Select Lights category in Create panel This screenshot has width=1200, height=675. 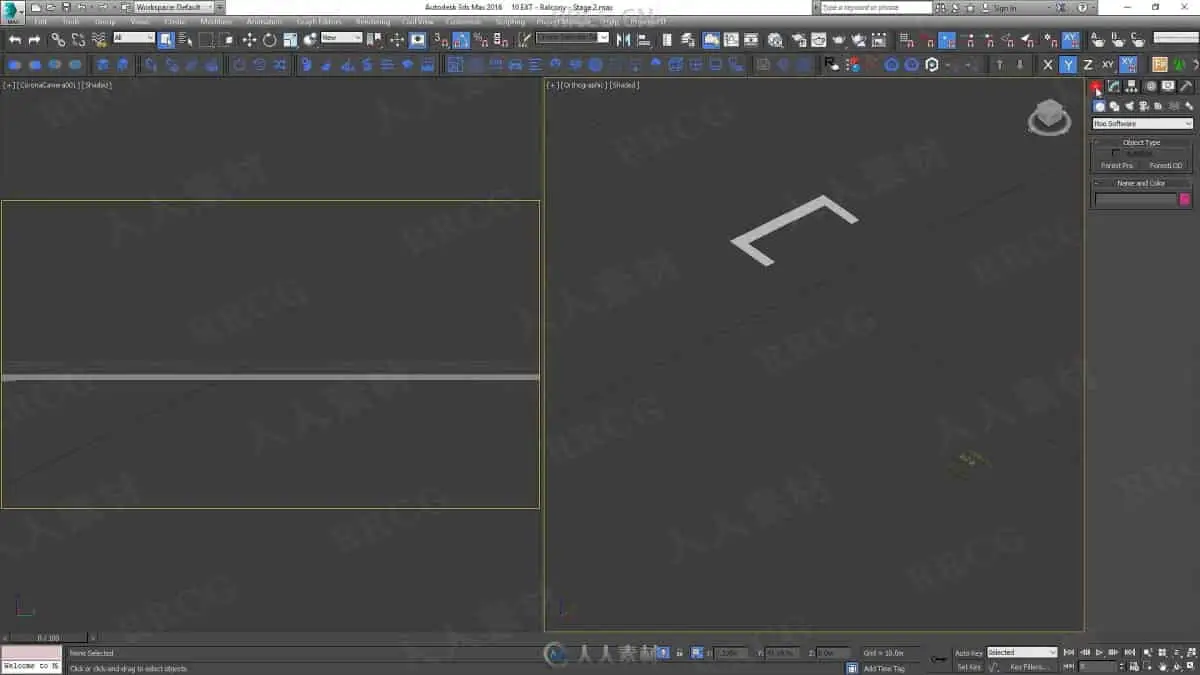(1129, 106)
